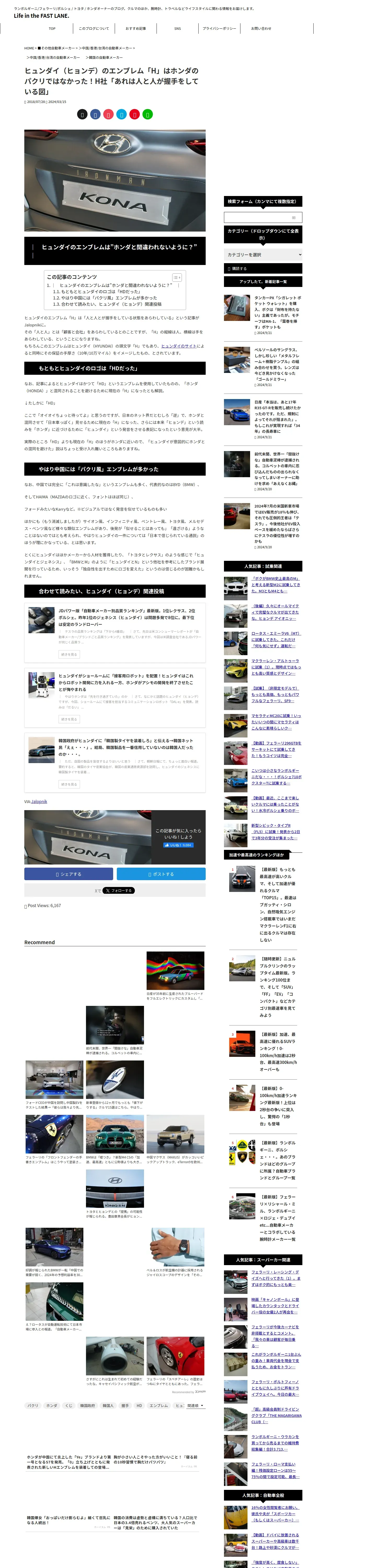Screen dimensions: 386x1568
Task: Click the Ferrari emblem recommend thumbnail
Action: (x=54, y=1134)
